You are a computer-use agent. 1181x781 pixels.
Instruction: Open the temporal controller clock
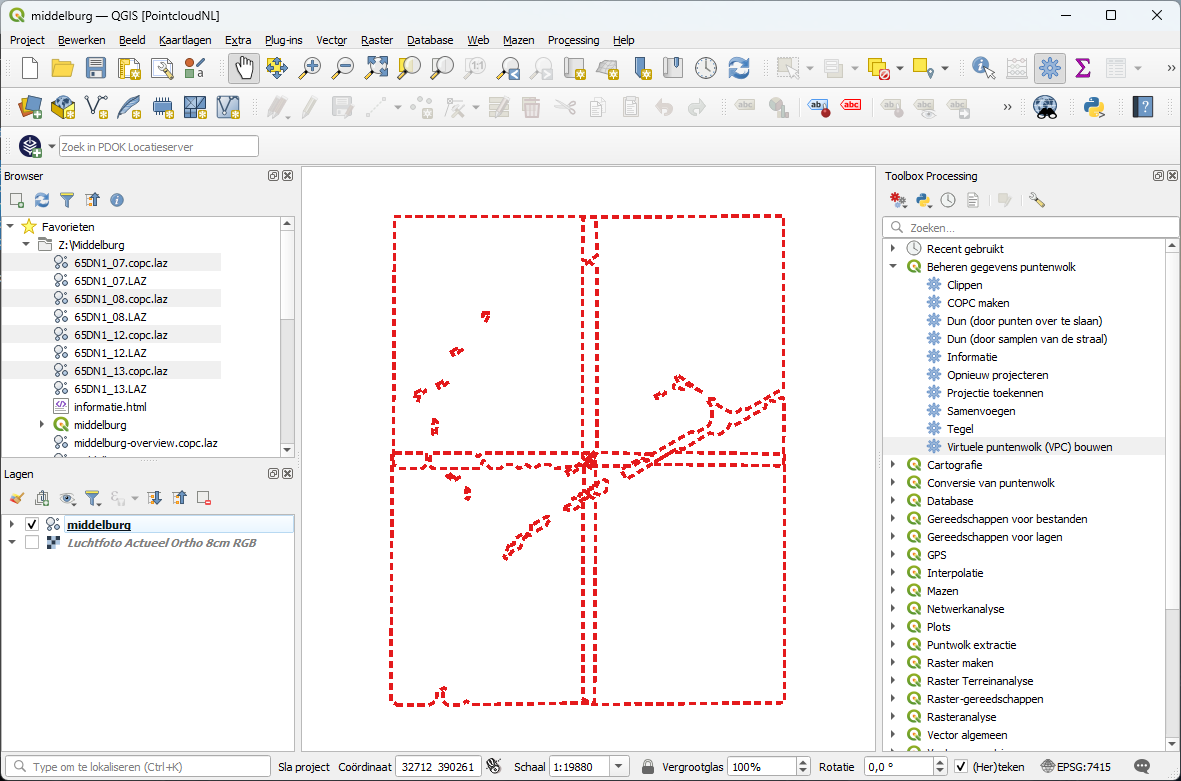coord(707,69)
